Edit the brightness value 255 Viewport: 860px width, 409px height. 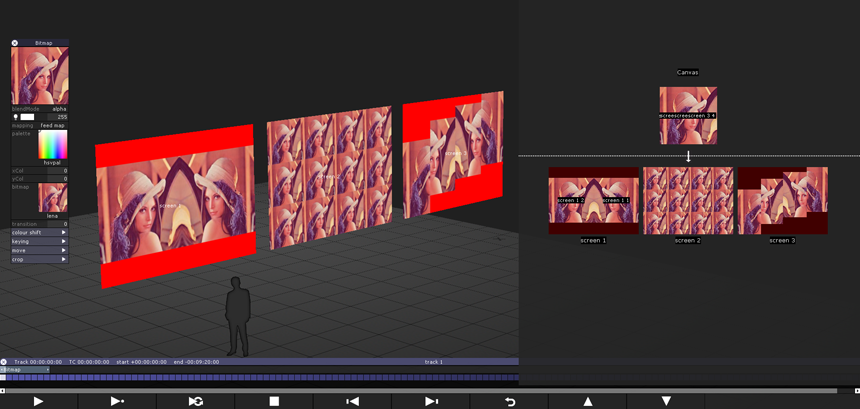pos(58,117)
